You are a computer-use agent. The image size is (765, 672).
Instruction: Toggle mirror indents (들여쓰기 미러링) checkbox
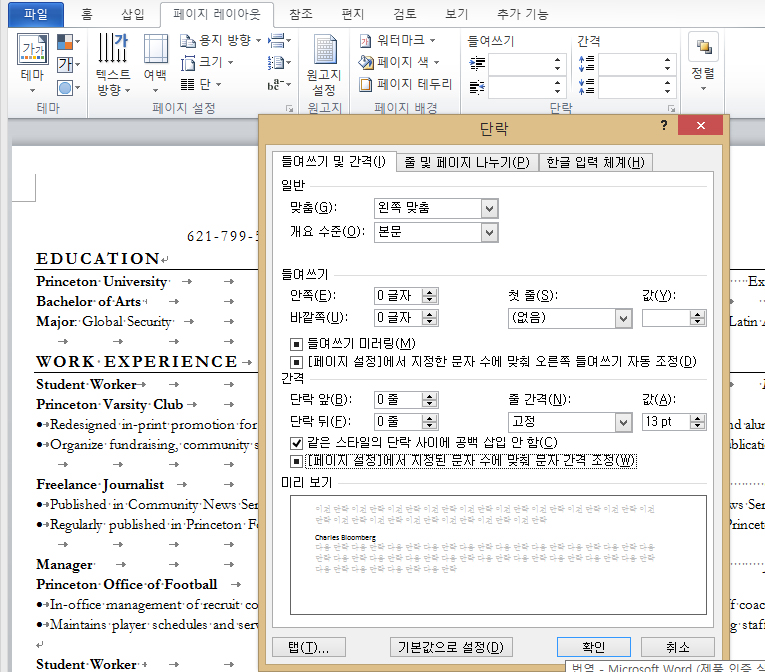(296, 344)
